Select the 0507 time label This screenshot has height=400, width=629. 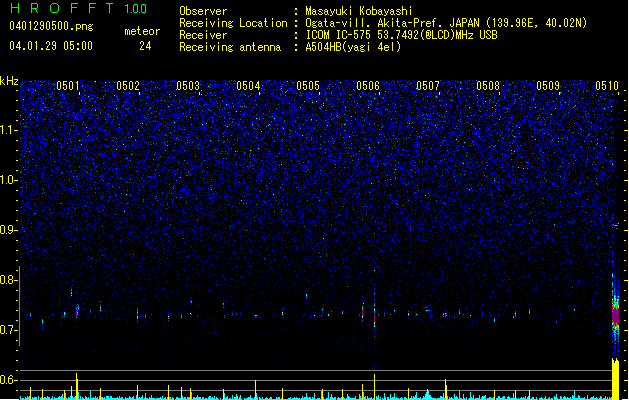(x=428, y=86)
